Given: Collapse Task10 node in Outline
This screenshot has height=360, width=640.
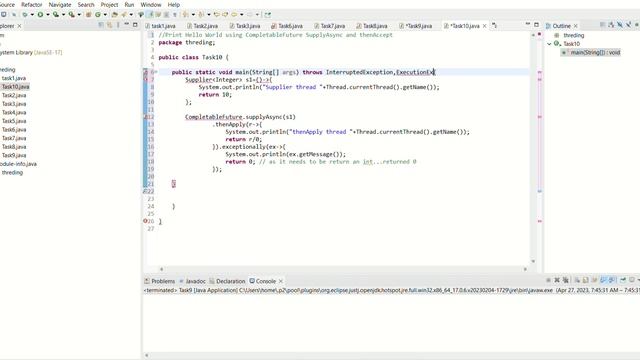Looking at the screenshot, I should click(549, 44).
